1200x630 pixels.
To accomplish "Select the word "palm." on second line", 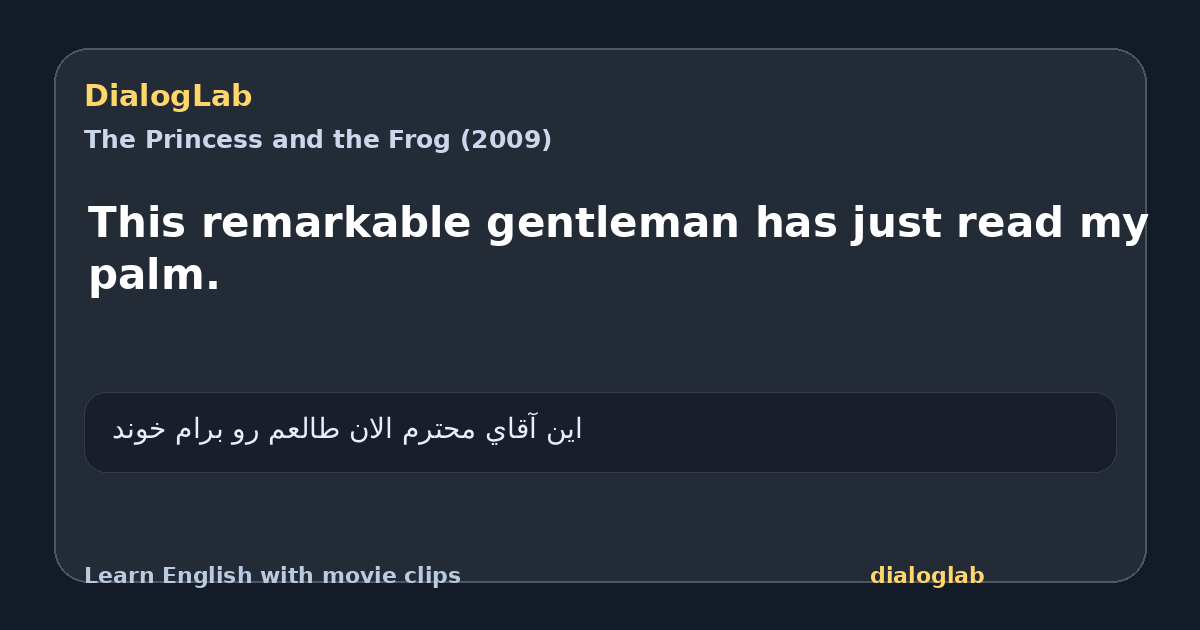I will point(154,275).
